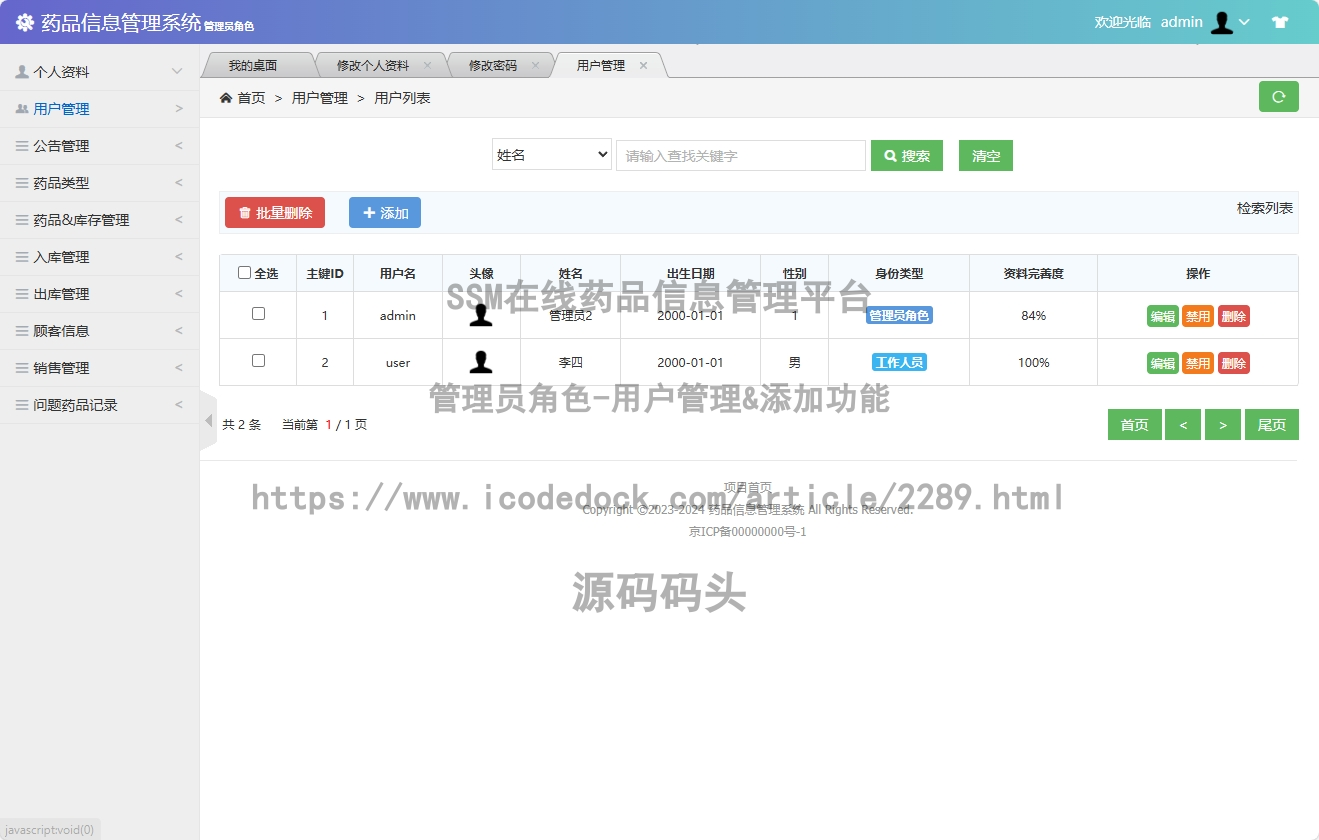Screen dimensions: 1319x840
Task: Click 编辑 in the admin row
Action: pos(1163,316)
